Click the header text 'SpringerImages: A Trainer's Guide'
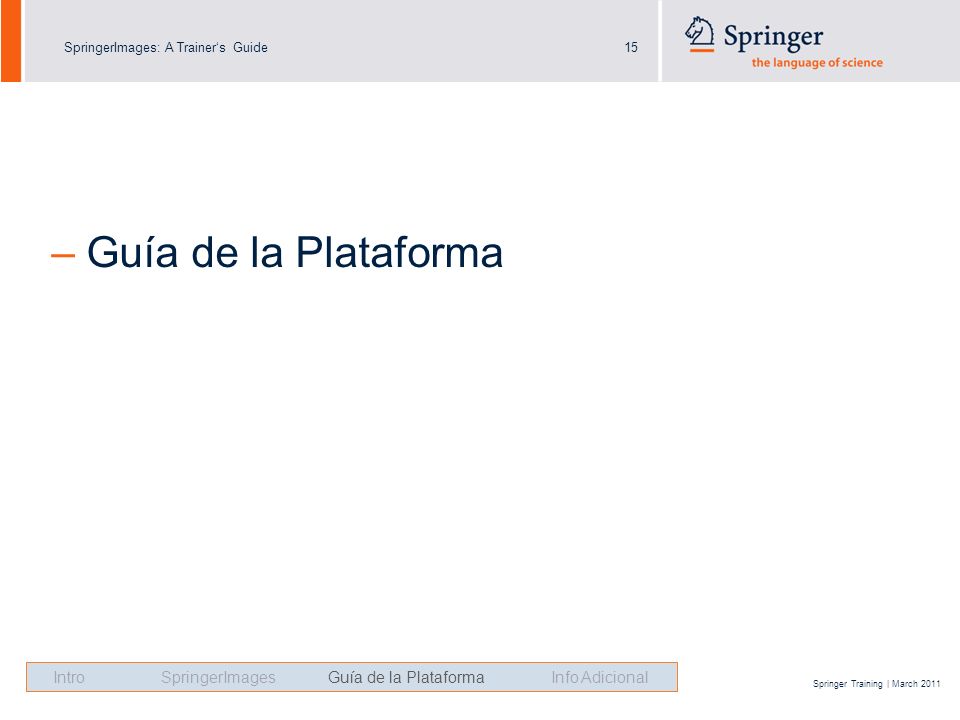The width and height of the screenshot is (960, 720). 165,47
